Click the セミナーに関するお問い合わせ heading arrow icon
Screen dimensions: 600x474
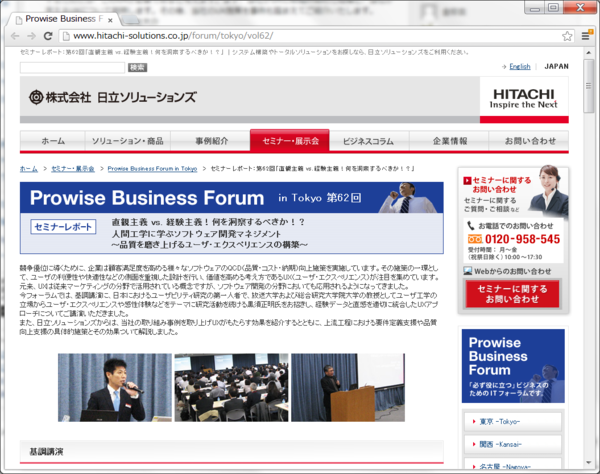tap(467, 180)
